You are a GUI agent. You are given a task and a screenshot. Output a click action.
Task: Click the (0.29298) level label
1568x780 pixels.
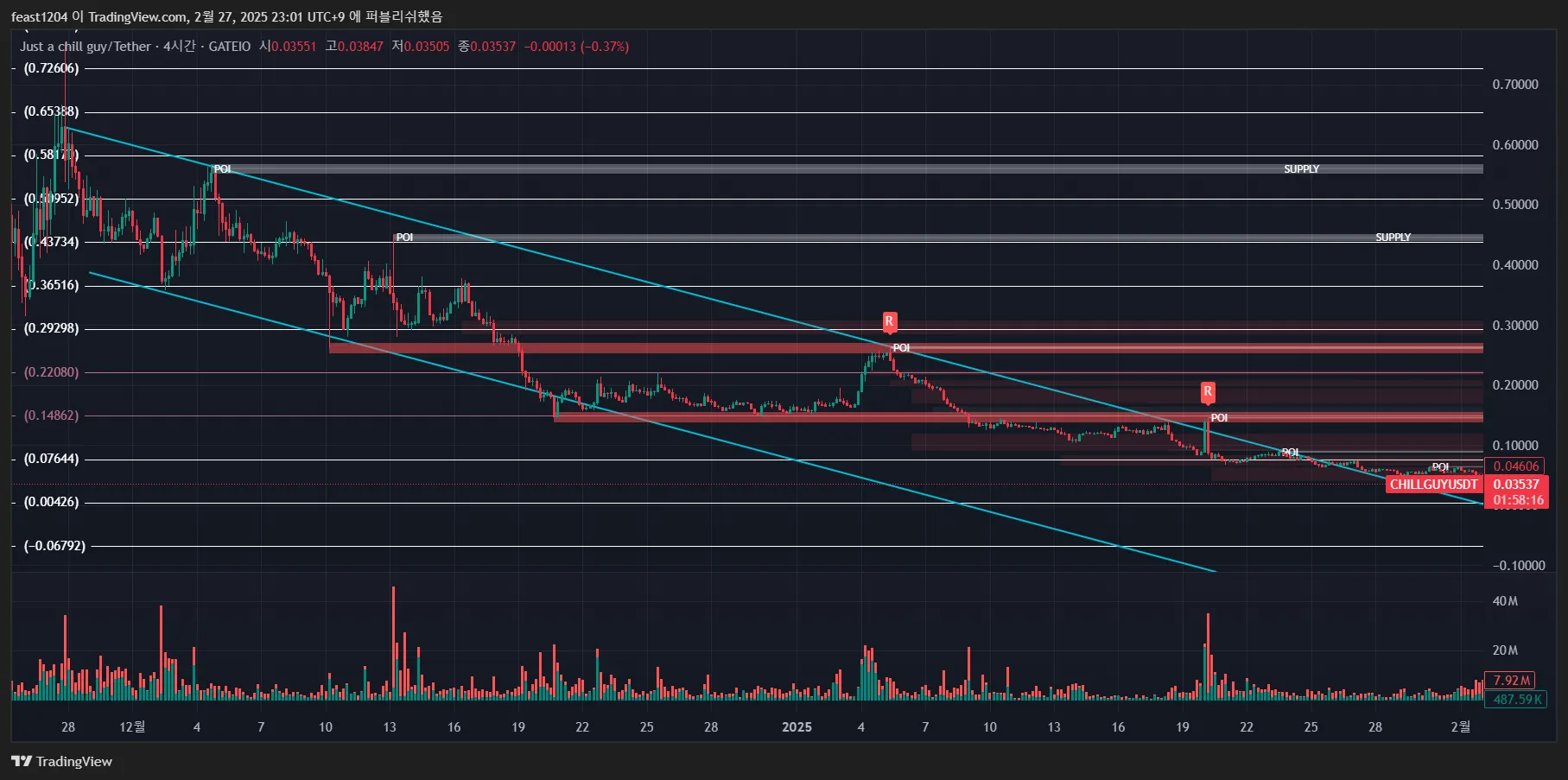[51, 328]
